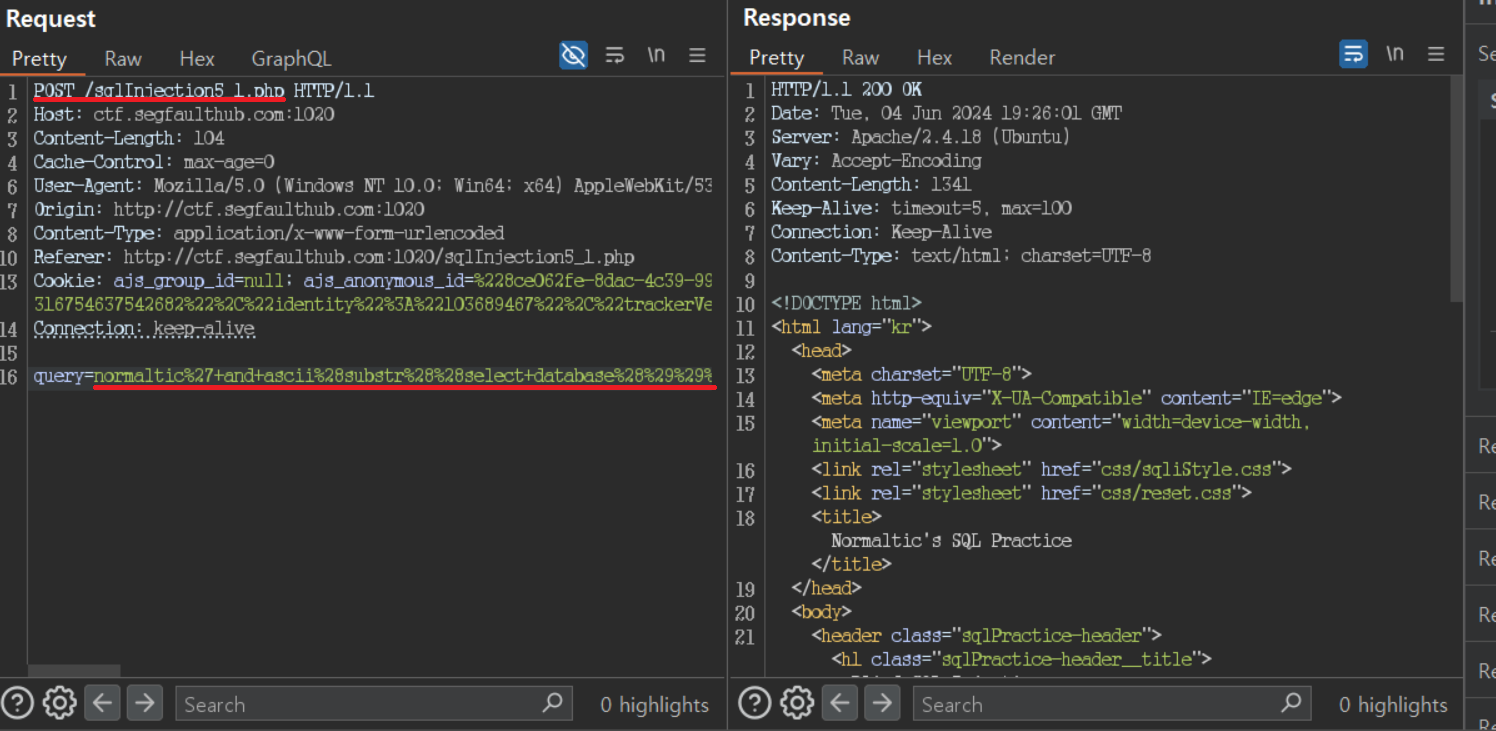Select Raw tab in Response panel

tap(860, 58)
